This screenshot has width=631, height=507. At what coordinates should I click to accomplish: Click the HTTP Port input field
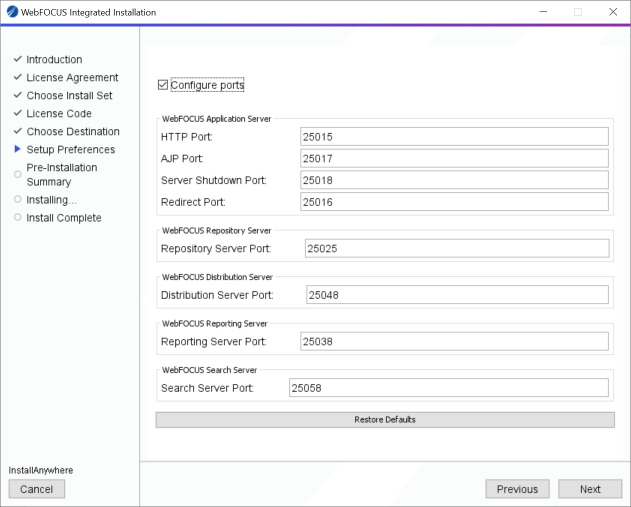[454, 136]
